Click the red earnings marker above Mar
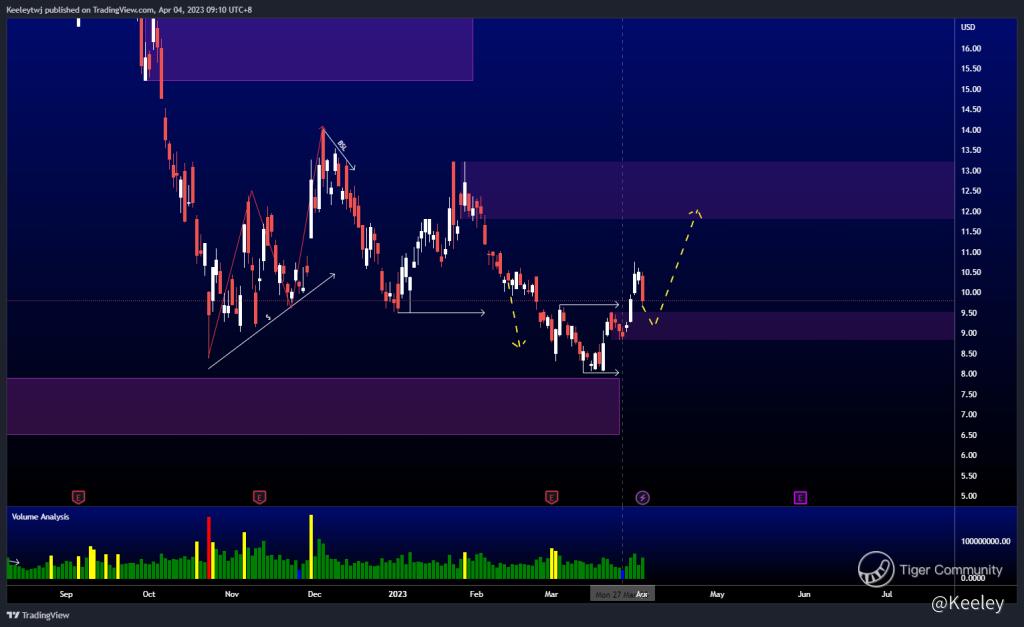The width and height of the screenshot is (1024, 627). [551, 498]
